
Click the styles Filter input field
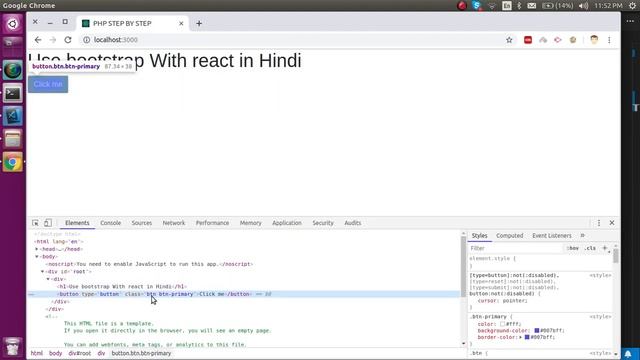(515, 248)
